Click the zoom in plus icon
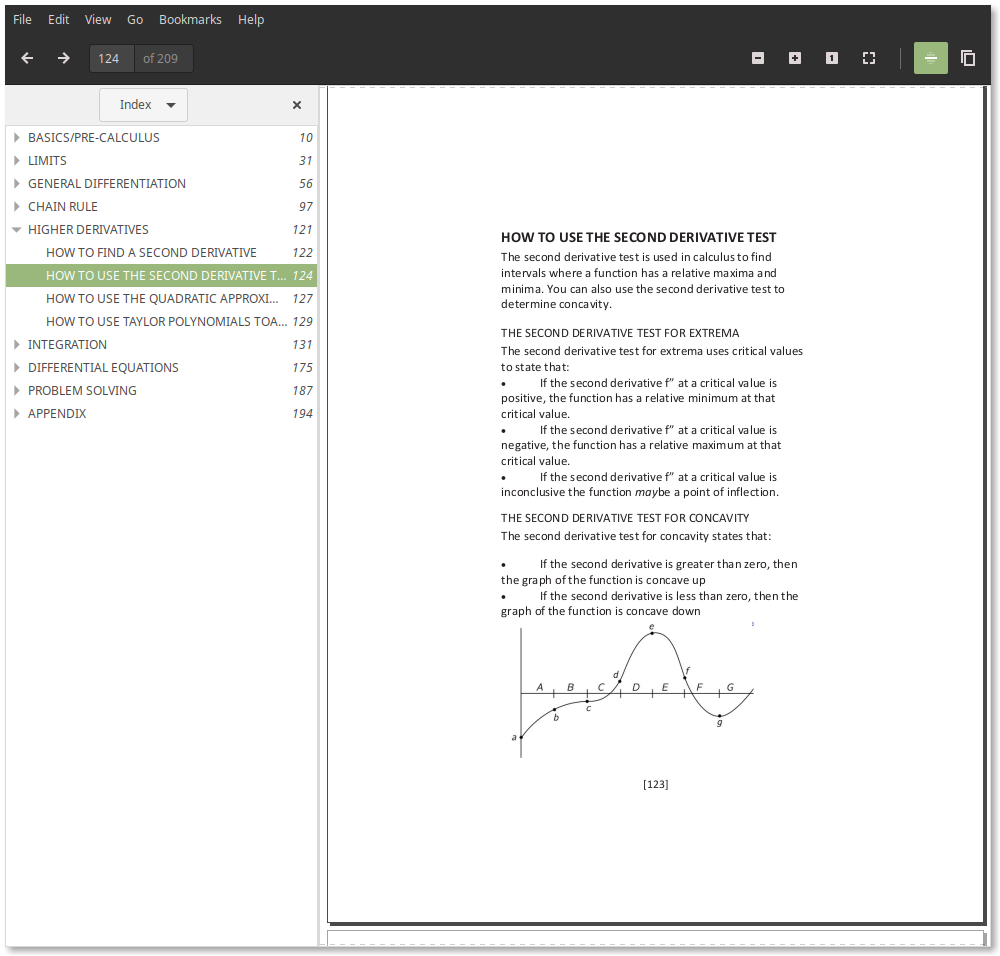1000x956 pixels. [795, 58]
